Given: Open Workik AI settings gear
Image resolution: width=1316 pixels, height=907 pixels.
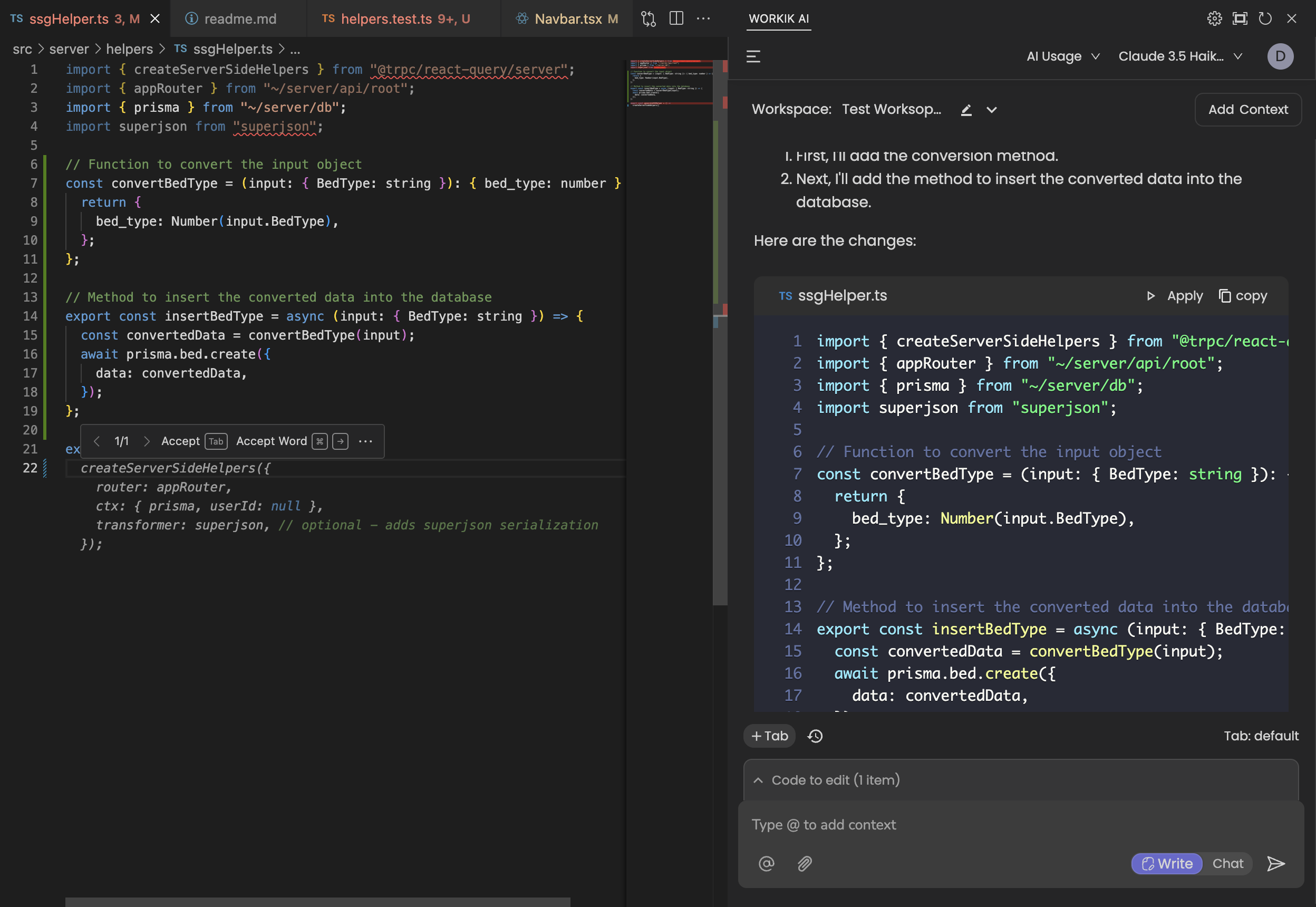Looking at the screenshot, I should point(1214,19).
